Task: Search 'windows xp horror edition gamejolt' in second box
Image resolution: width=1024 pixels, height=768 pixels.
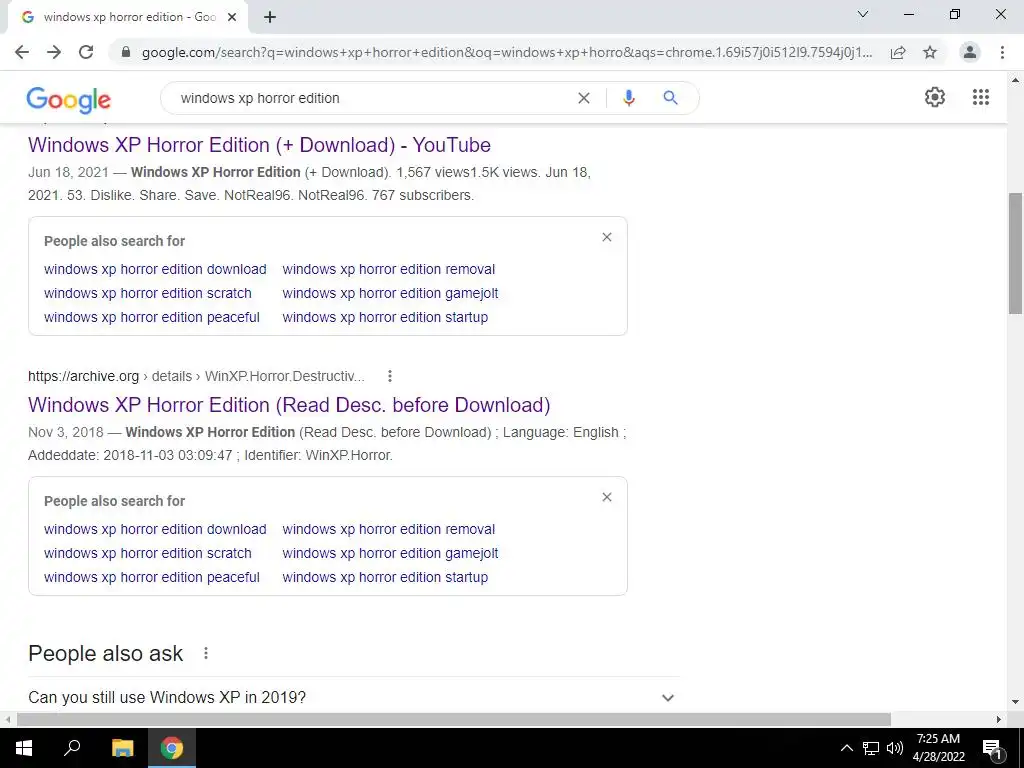Action: pos(390,553)
